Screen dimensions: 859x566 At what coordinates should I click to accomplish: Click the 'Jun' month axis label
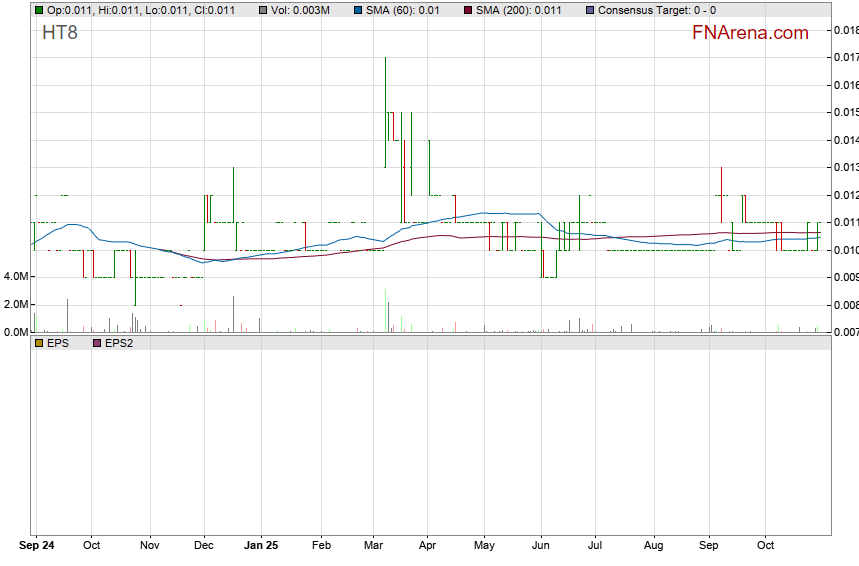[541, 547]
